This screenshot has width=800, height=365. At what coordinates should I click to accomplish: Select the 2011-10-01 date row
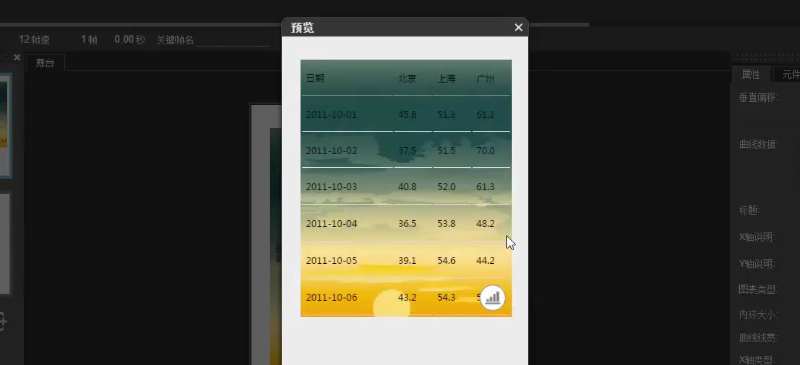[406, 114]
